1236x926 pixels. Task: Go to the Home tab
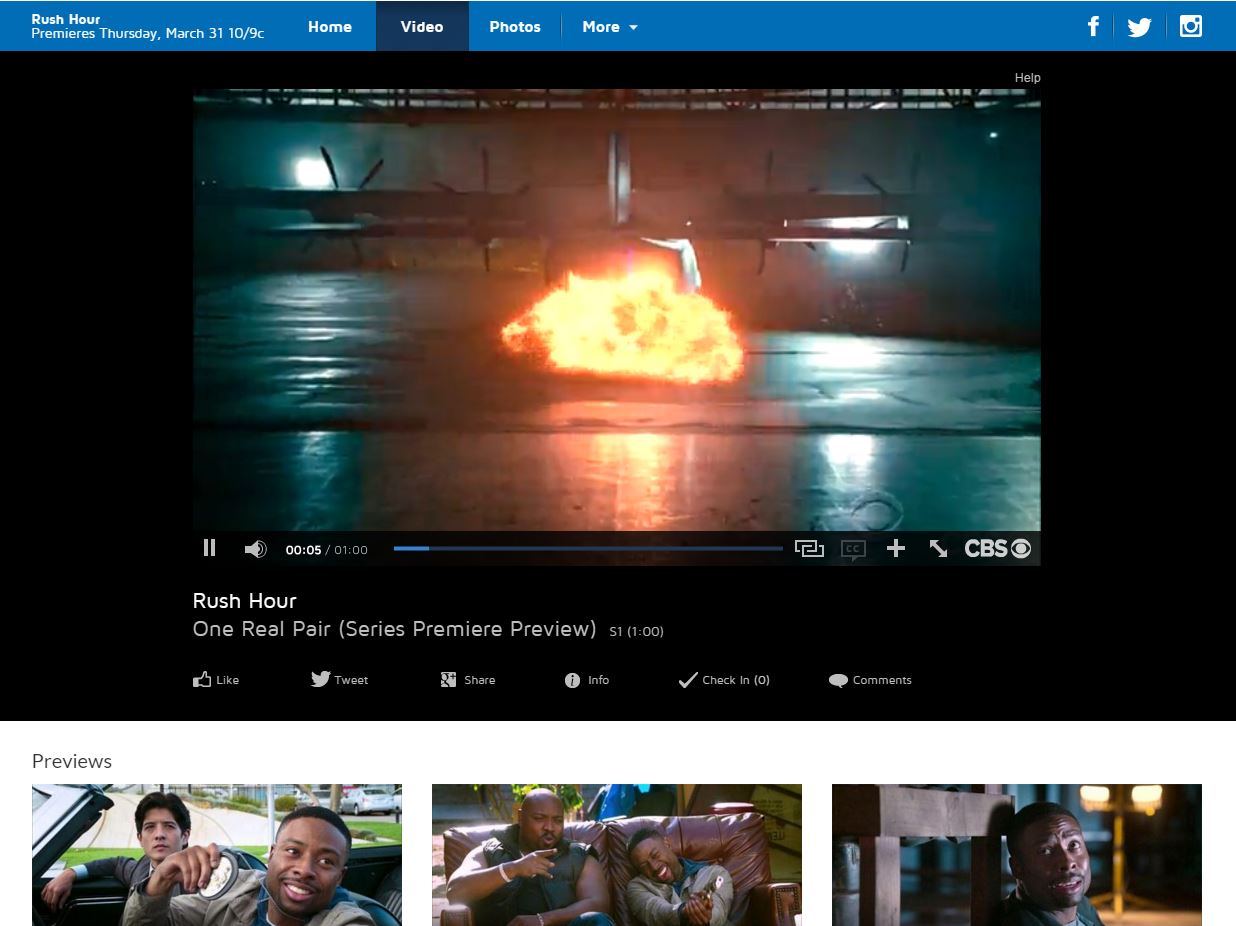[x=330, y=27]
